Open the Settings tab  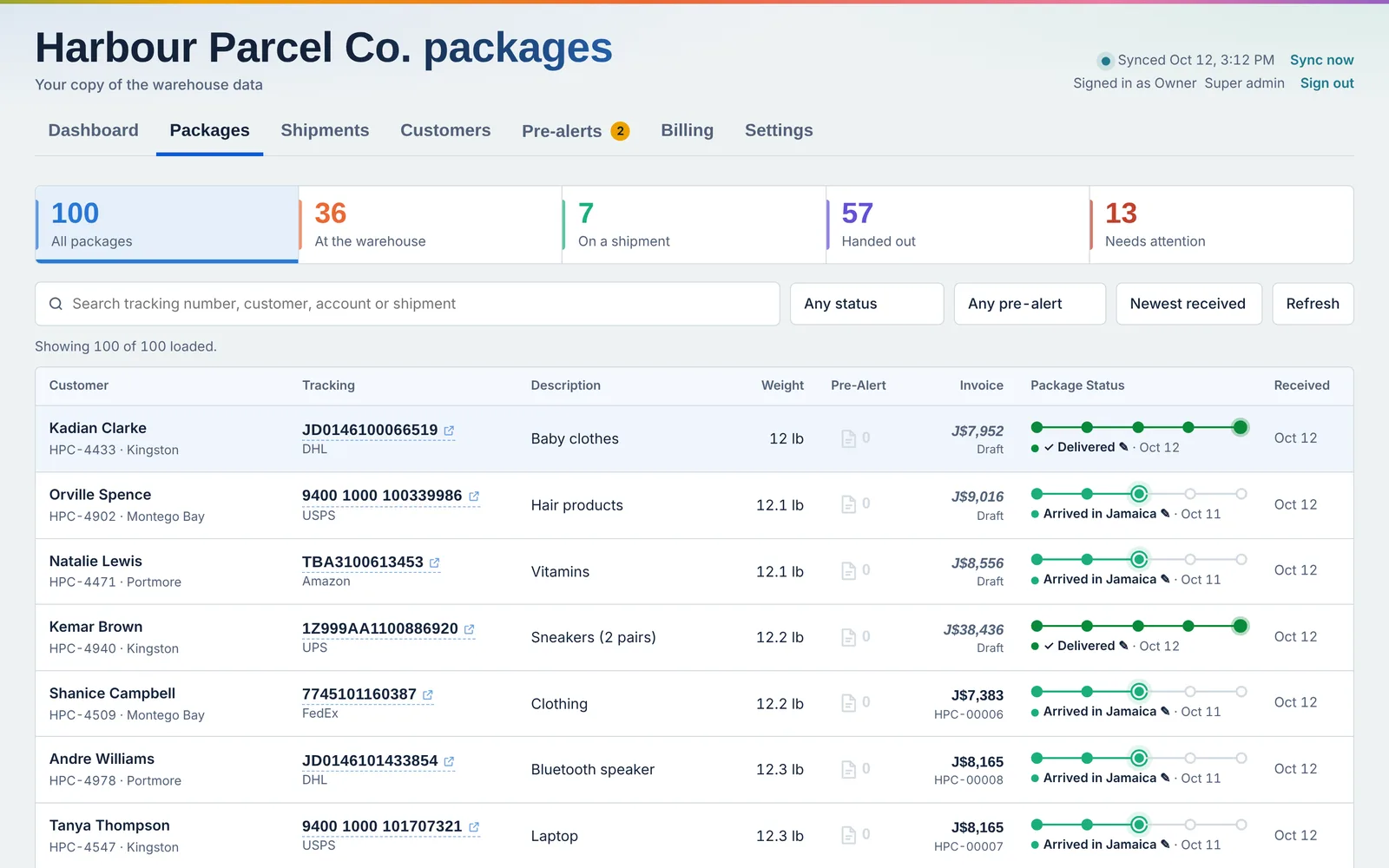(779, 130)
